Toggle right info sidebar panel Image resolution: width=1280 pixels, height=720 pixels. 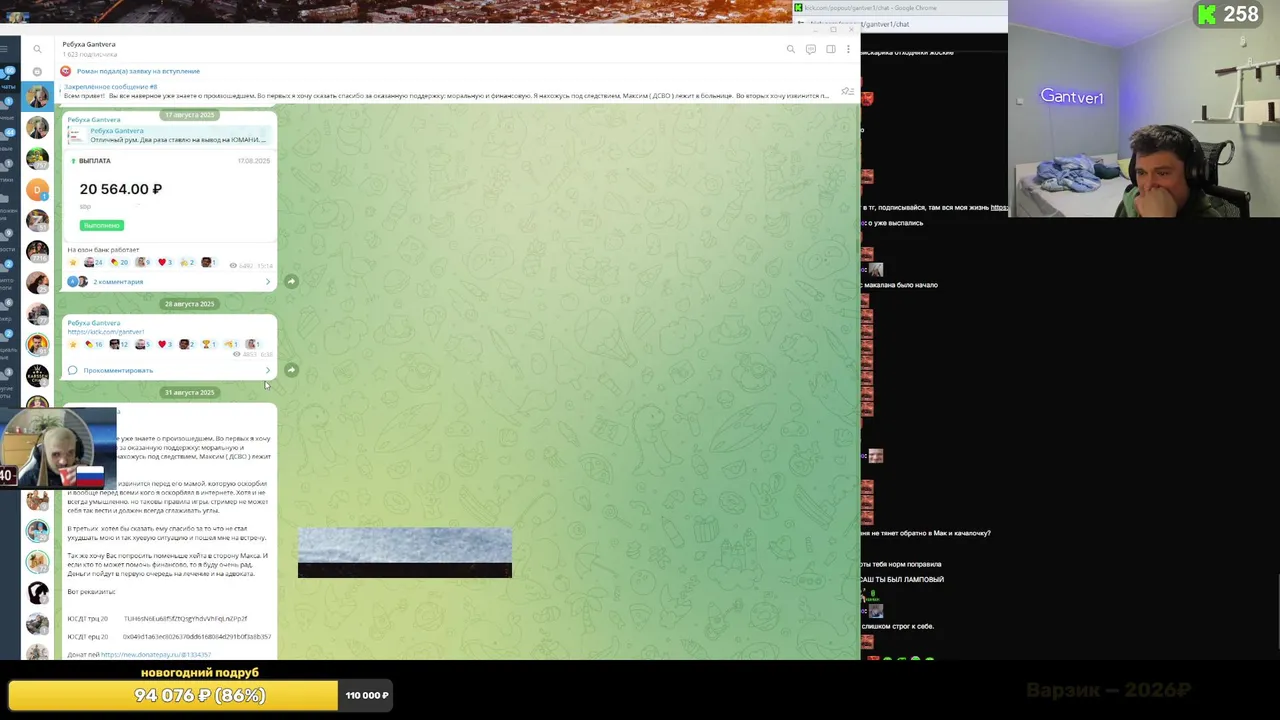point(831,49)
